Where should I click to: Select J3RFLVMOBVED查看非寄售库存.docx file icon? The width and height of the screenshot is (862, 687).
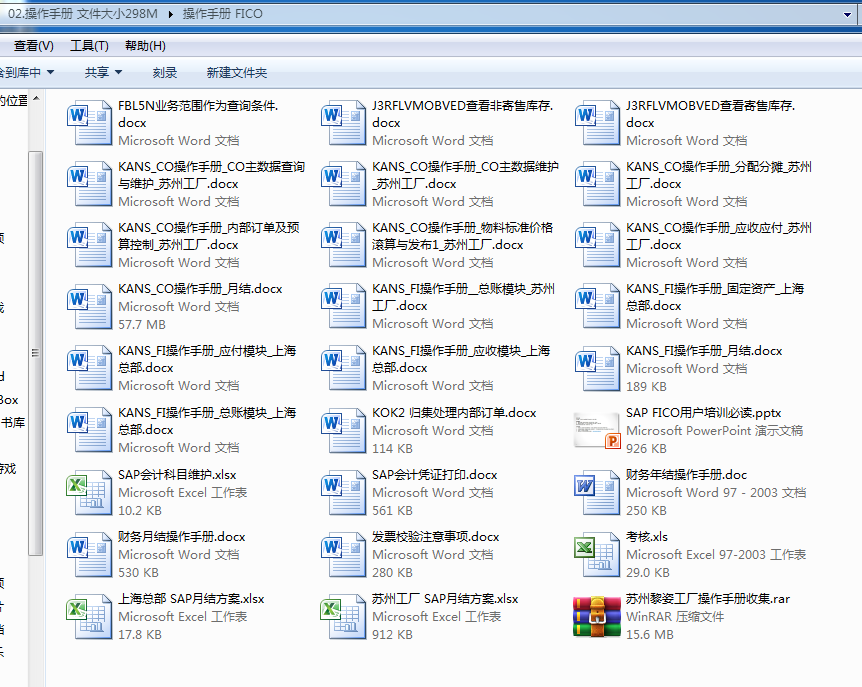click(343, 122)
